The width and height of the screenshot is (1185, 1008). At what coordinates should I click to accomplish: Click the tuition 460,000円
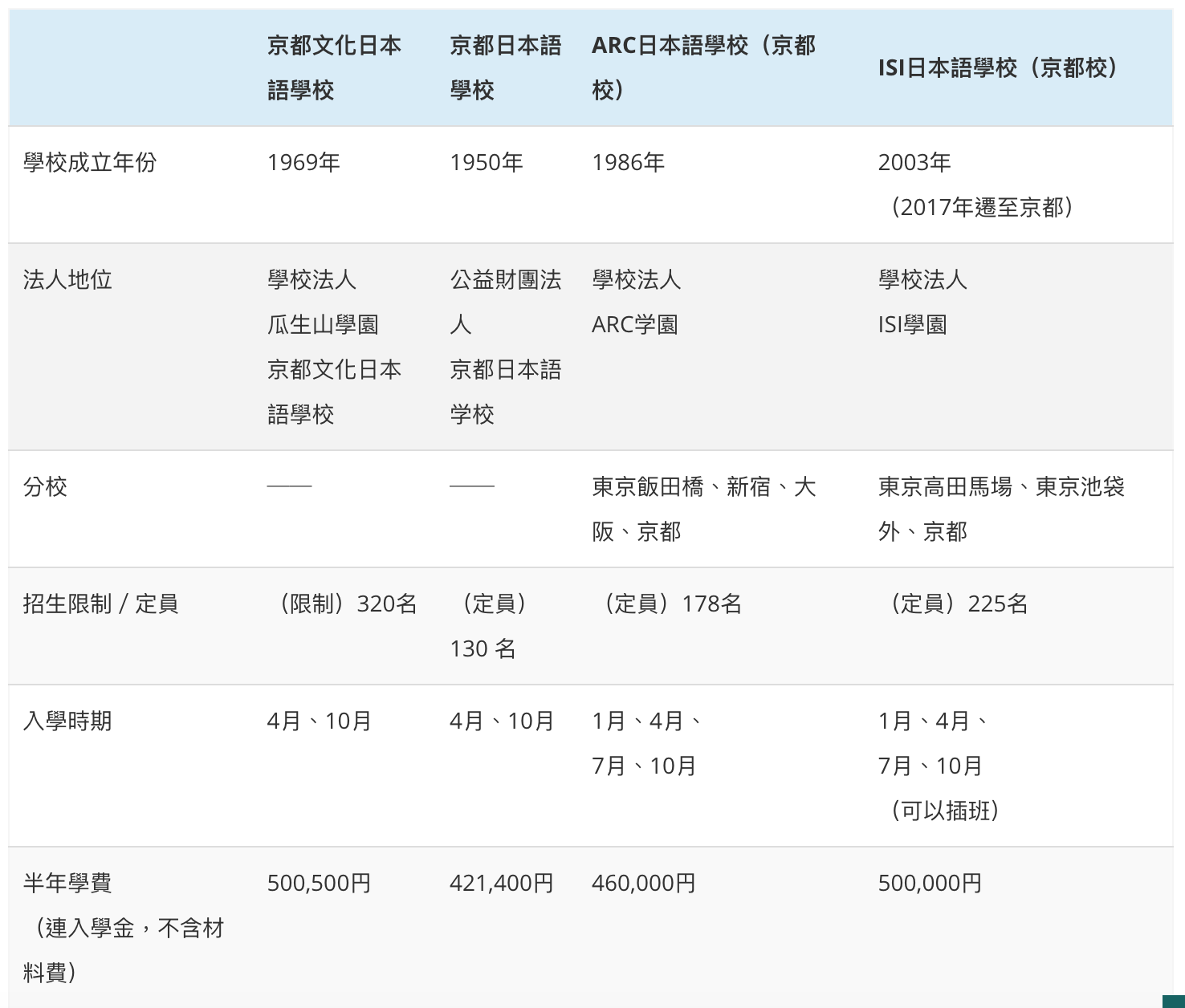(x=644, y=884)
